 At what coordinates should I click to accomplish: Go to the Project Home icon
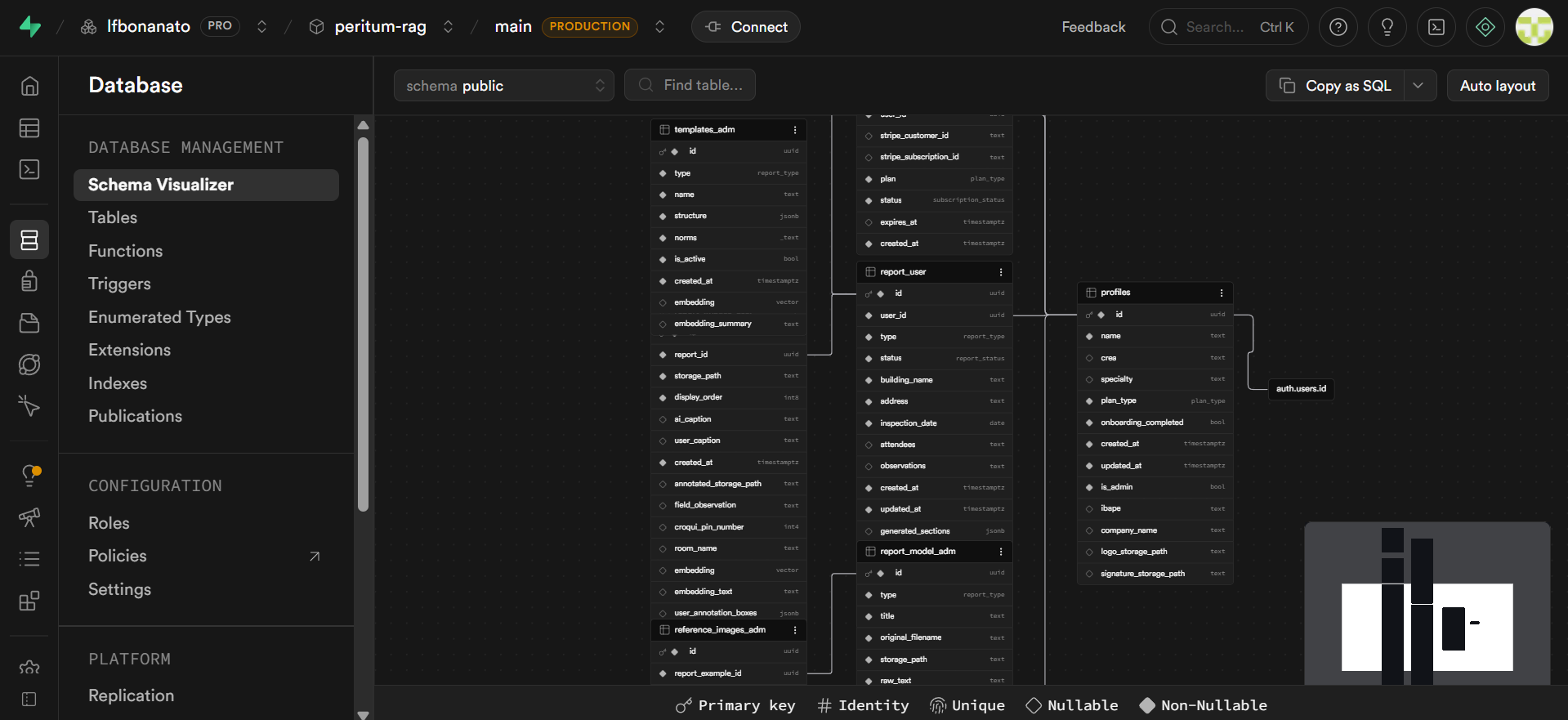[x=29, y=86]
